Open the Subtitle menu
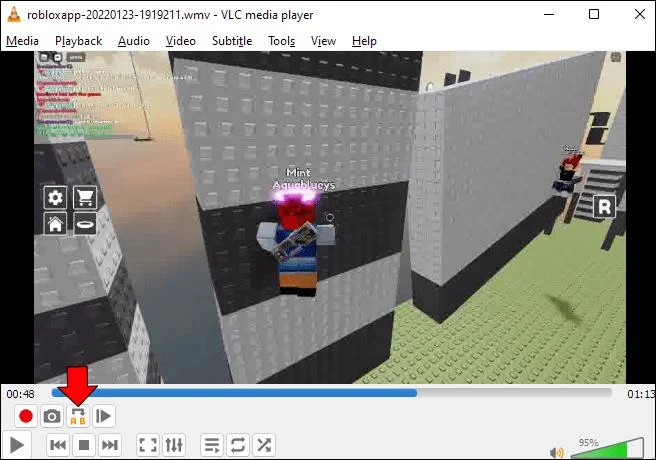 tap(232, 41)
